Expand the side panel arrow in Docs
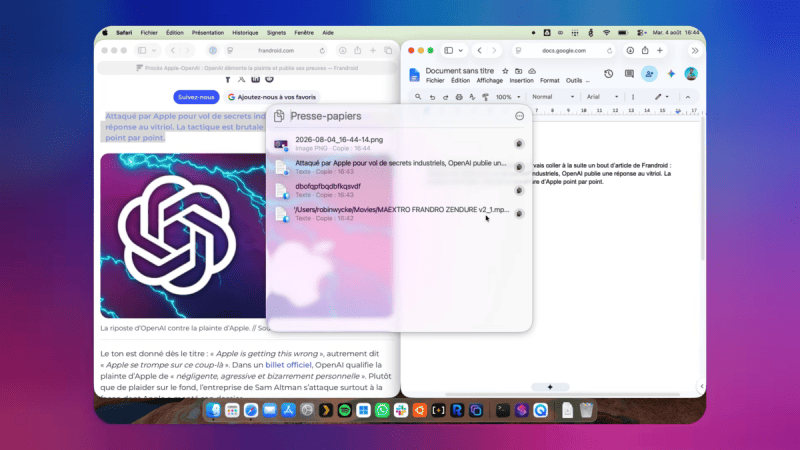The width and height of the screenshot is (800, 450). pos(702,386)
